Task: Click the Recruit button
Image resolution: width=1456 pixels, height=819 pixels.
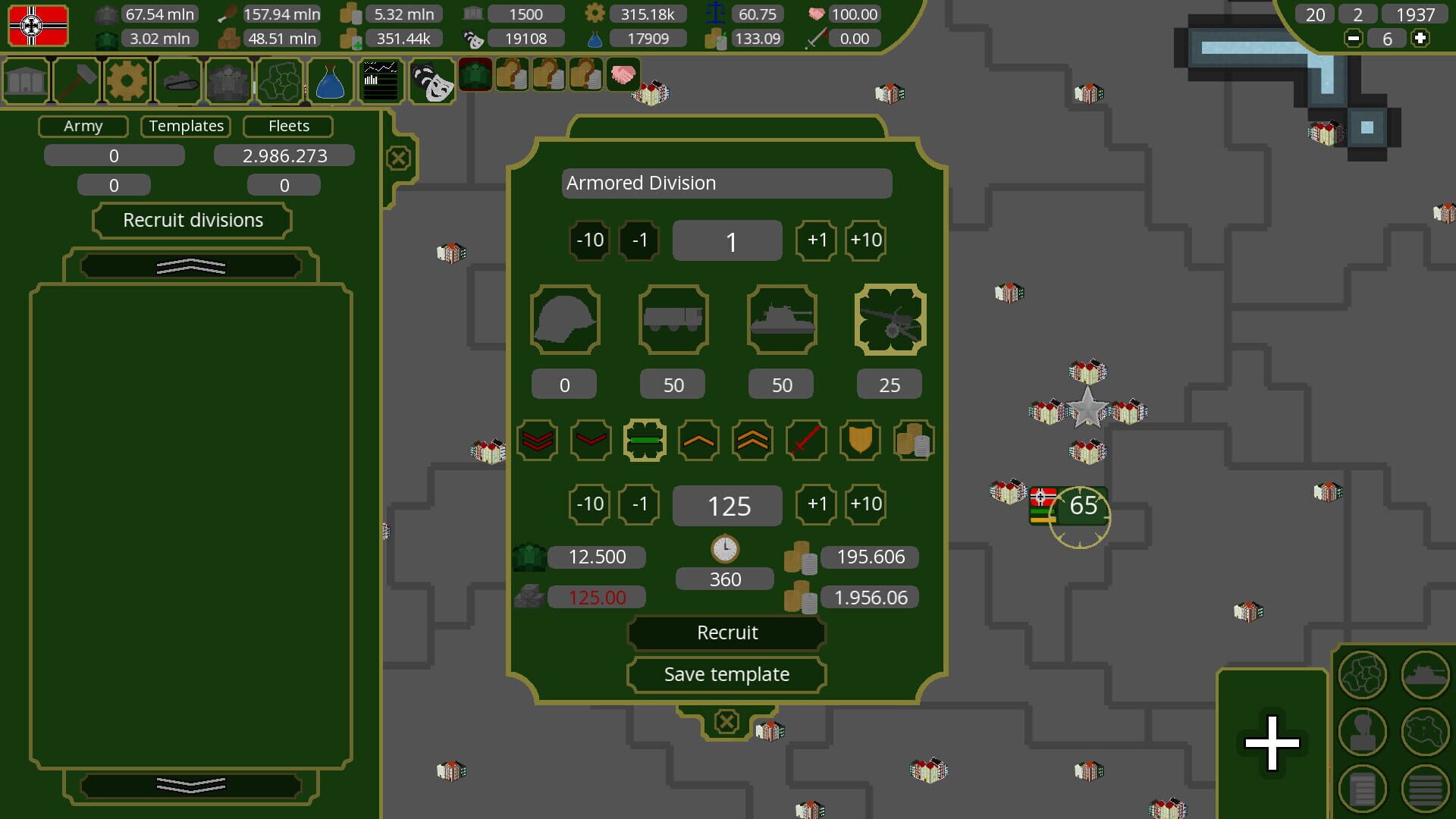Action: click(x=726, y=632)
